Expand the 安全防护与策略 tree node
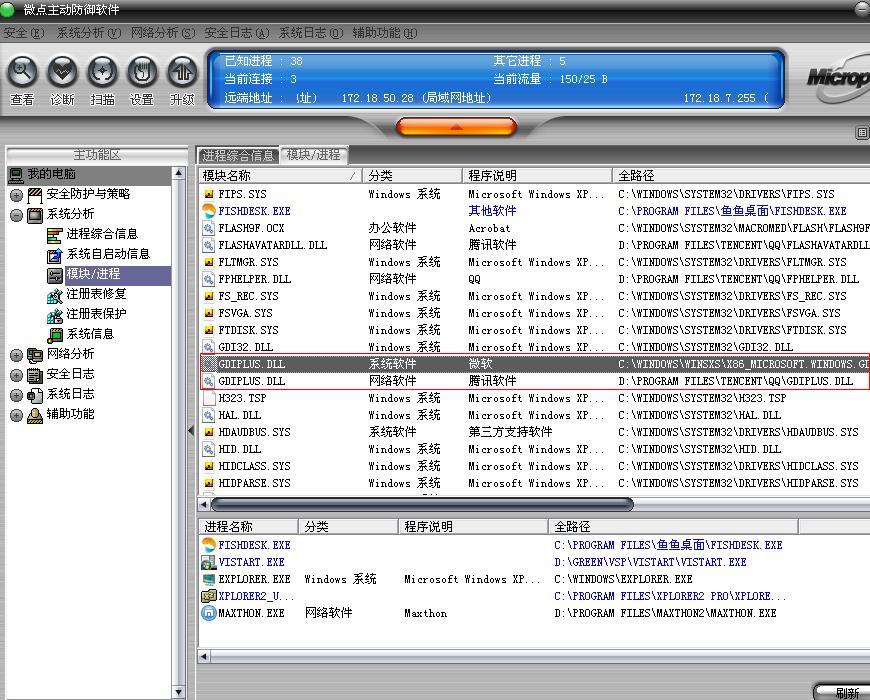This screenshot has width=870, height=700. (17, 195)
